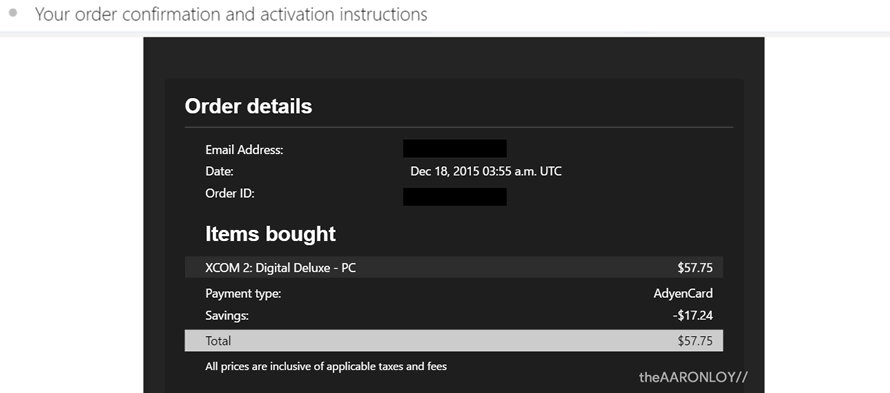This screenshot has width=890, height=393.
Task: Click the 'Date:' label
Action: pos(219,172)
